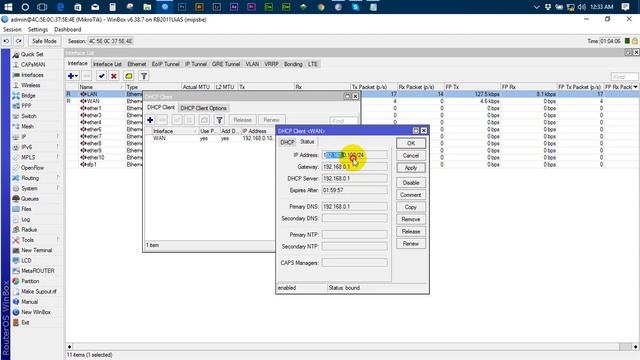Switch to Interface List tab
Screen dimensions: 640x360
click(x=107, y=64)
